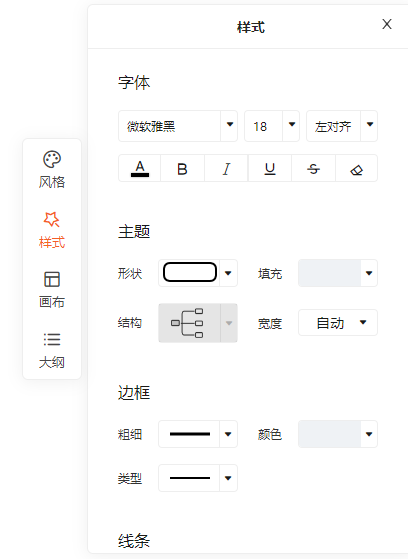This screenshot has height=559, width=408.
Task: Clear formatting with the eraser icon
Action: [x=356, y=168]
